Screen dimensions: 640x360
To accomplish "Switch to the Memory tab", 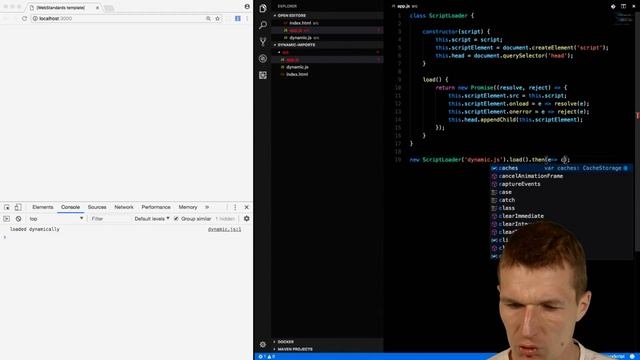I will 188,207.
